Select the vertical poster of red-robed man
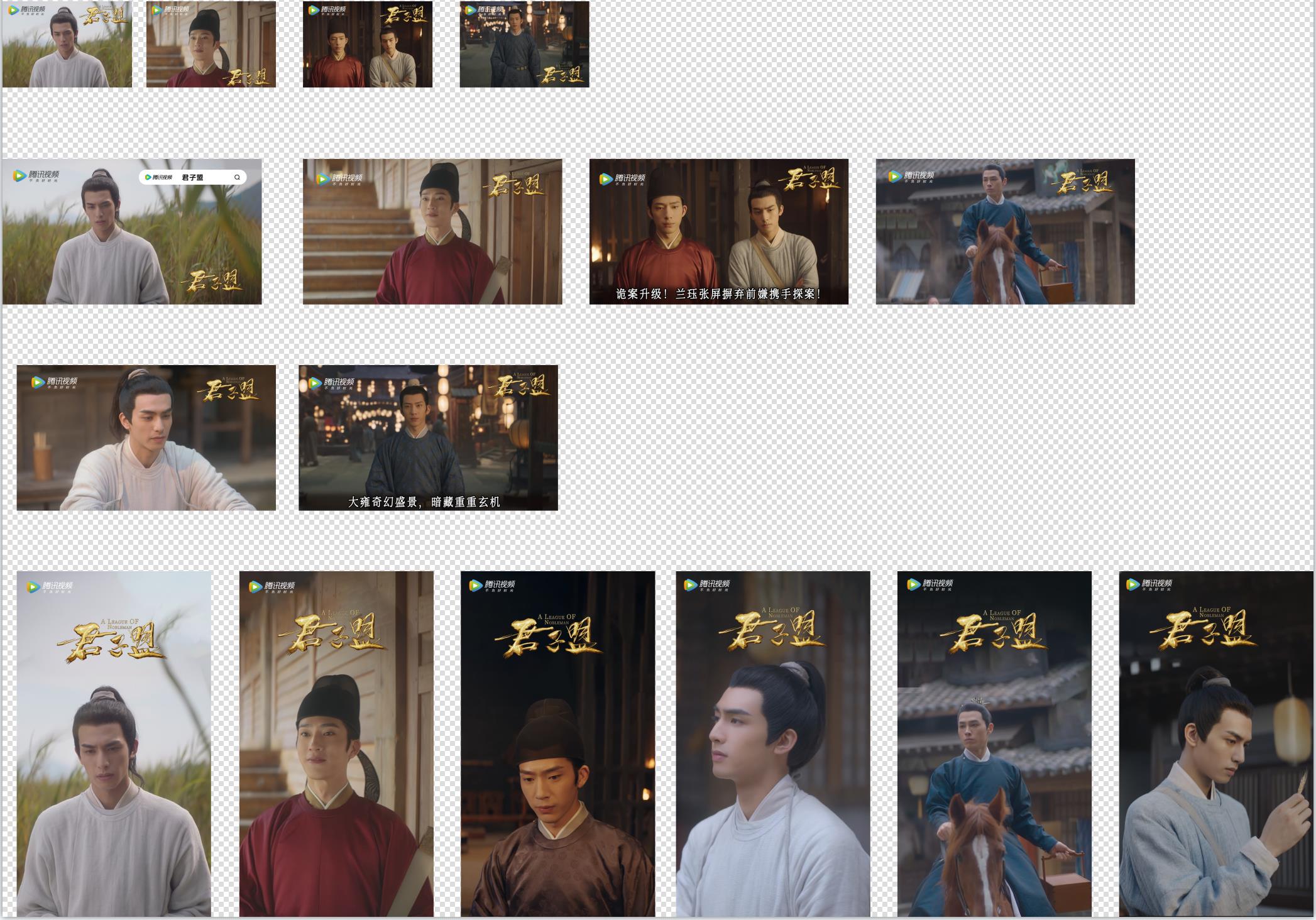This screenshot has height=920, width=1316. coord(336,743)
